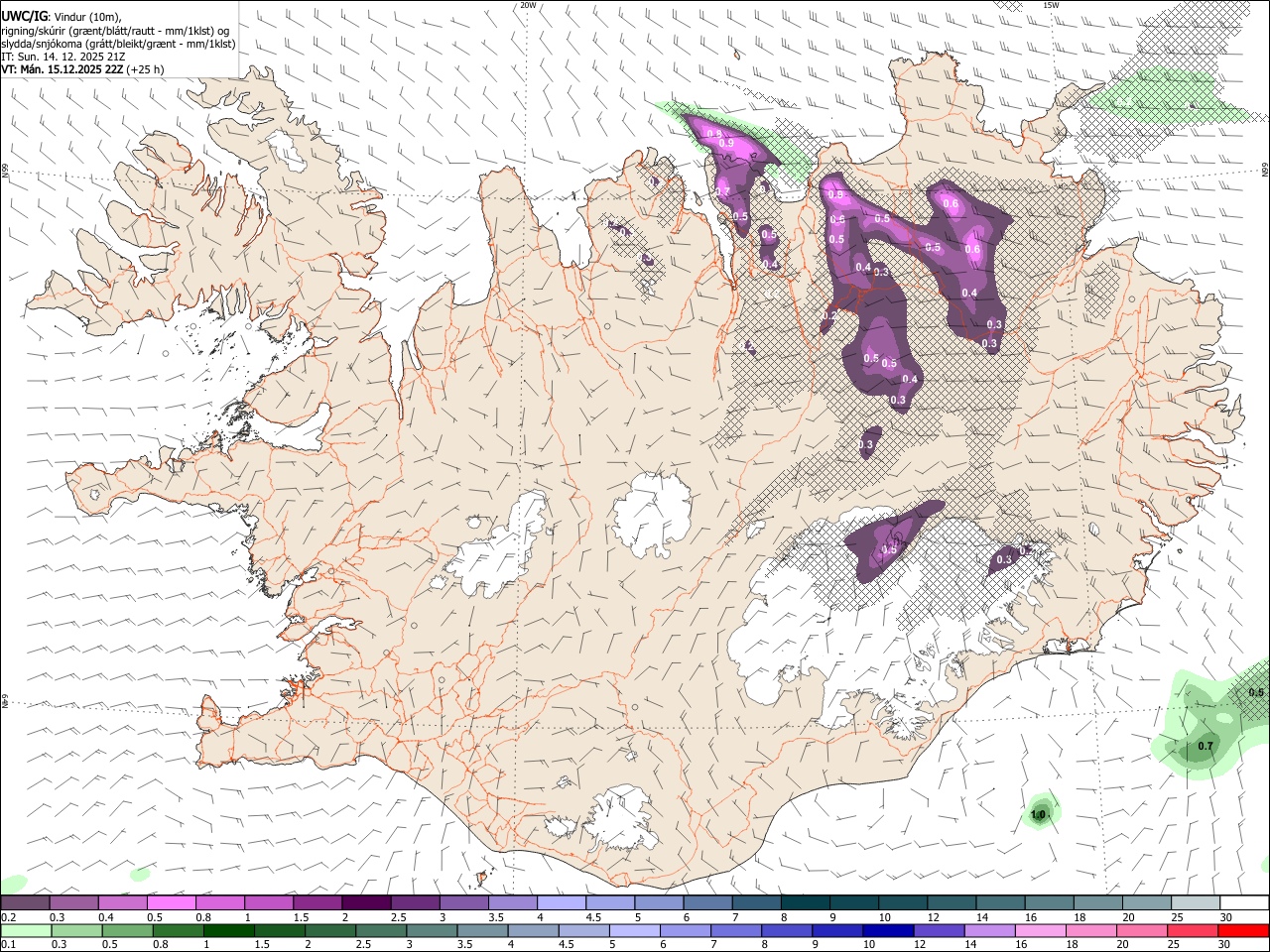Screen dimensions: 1270x952
Task: Click the '20W' longitude label
Action: (x=528, y=5)
